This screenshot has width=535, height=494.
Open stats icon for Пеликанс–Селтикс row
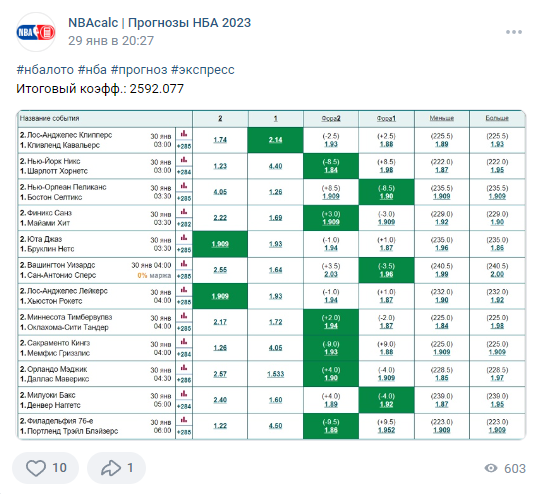pos(184,186)
